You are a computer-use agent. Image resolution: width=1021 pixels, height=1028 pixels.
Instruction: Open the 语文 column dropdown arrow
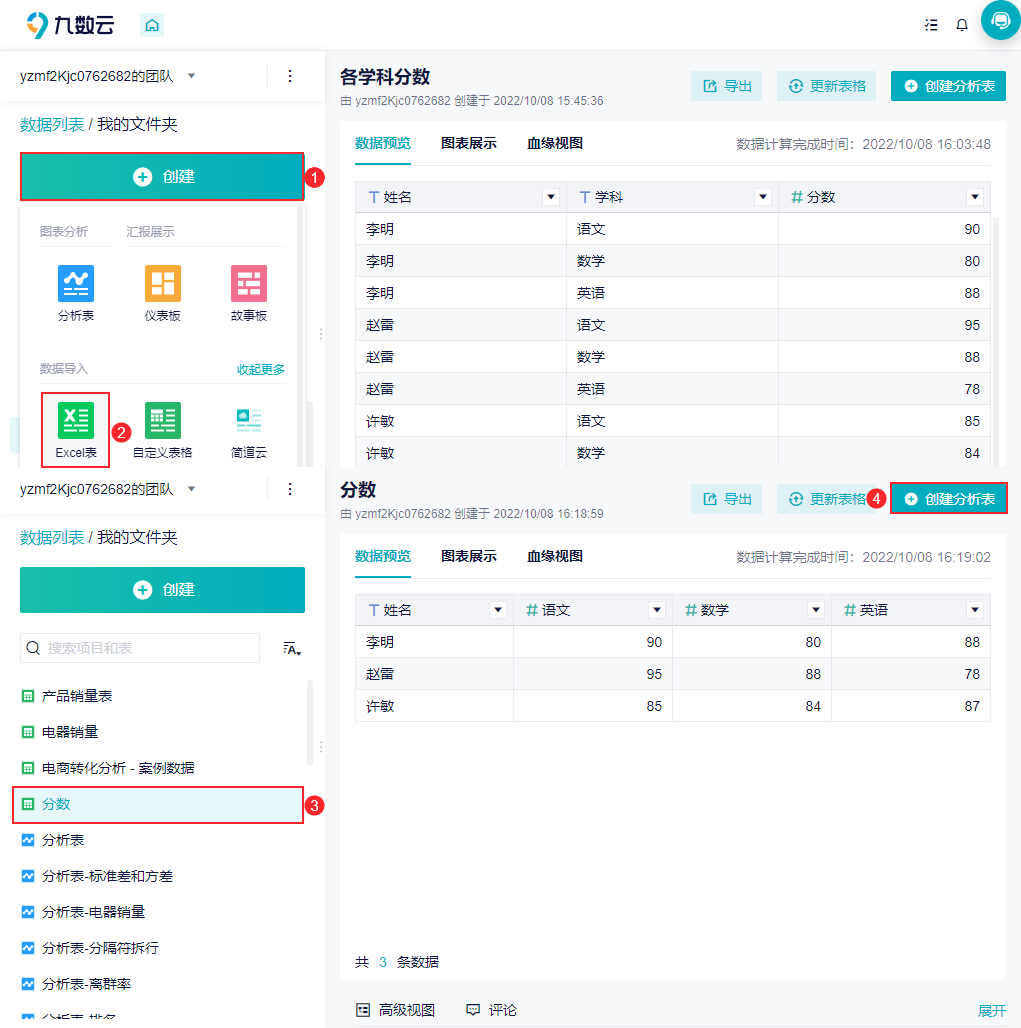point(656,610)
